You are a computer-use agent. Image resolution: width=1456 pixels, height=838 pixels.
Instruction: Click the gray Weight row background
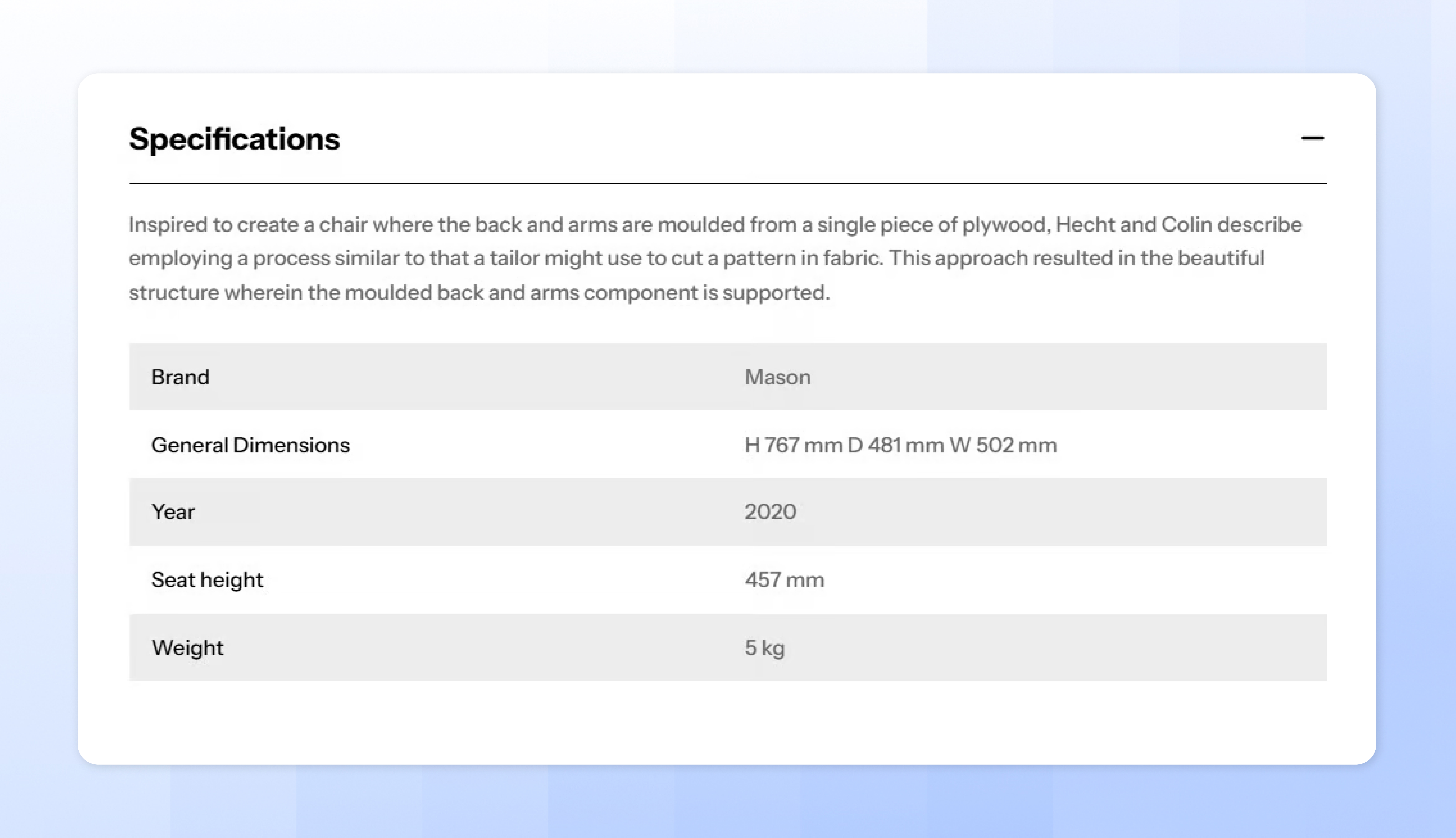click(728, 648)
